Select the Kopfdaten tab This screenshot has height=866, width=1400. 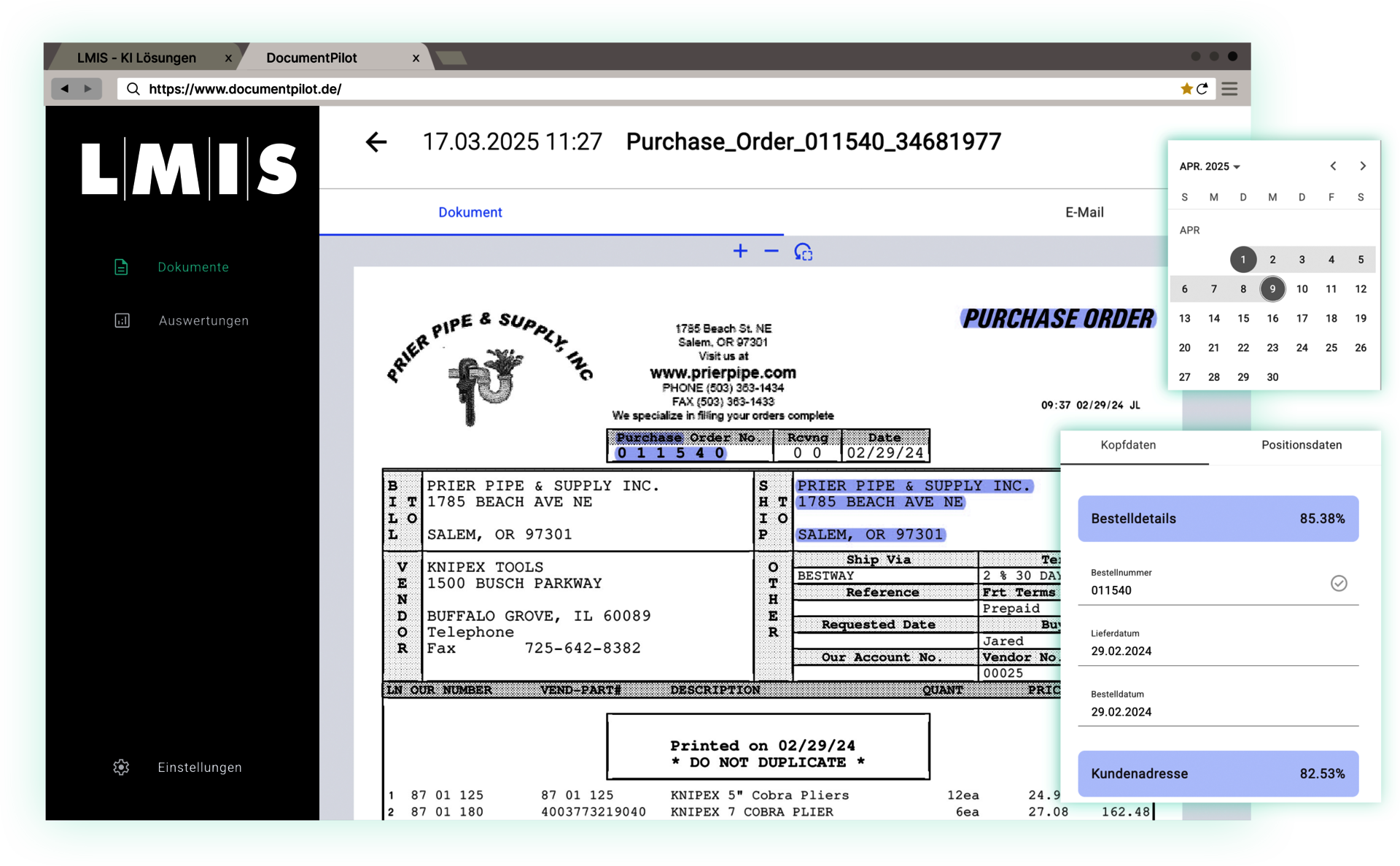coord(1128,445)
